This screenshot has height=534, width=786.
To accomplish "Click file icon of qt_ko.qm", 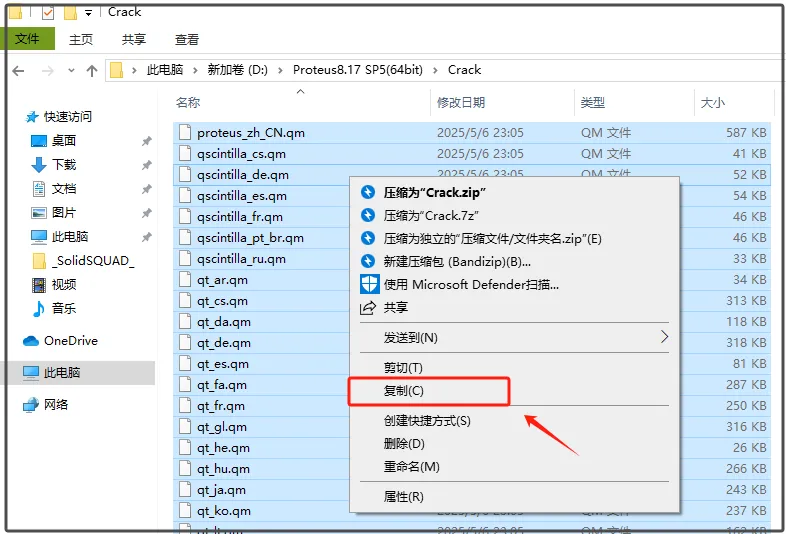I will coord(185,510).
